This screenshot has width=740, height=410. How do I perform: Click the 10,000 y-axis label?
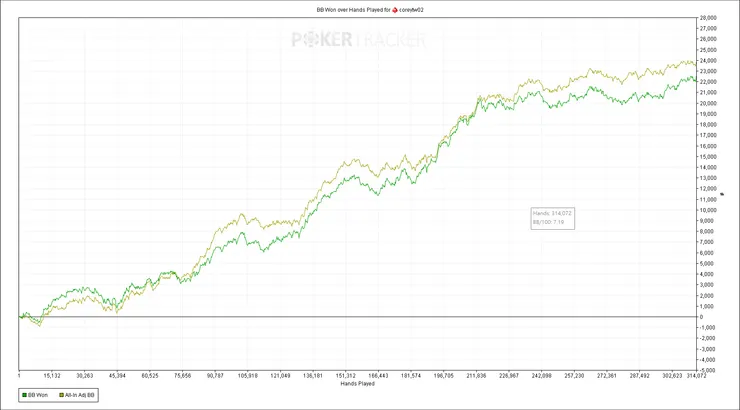pos(708,210)
